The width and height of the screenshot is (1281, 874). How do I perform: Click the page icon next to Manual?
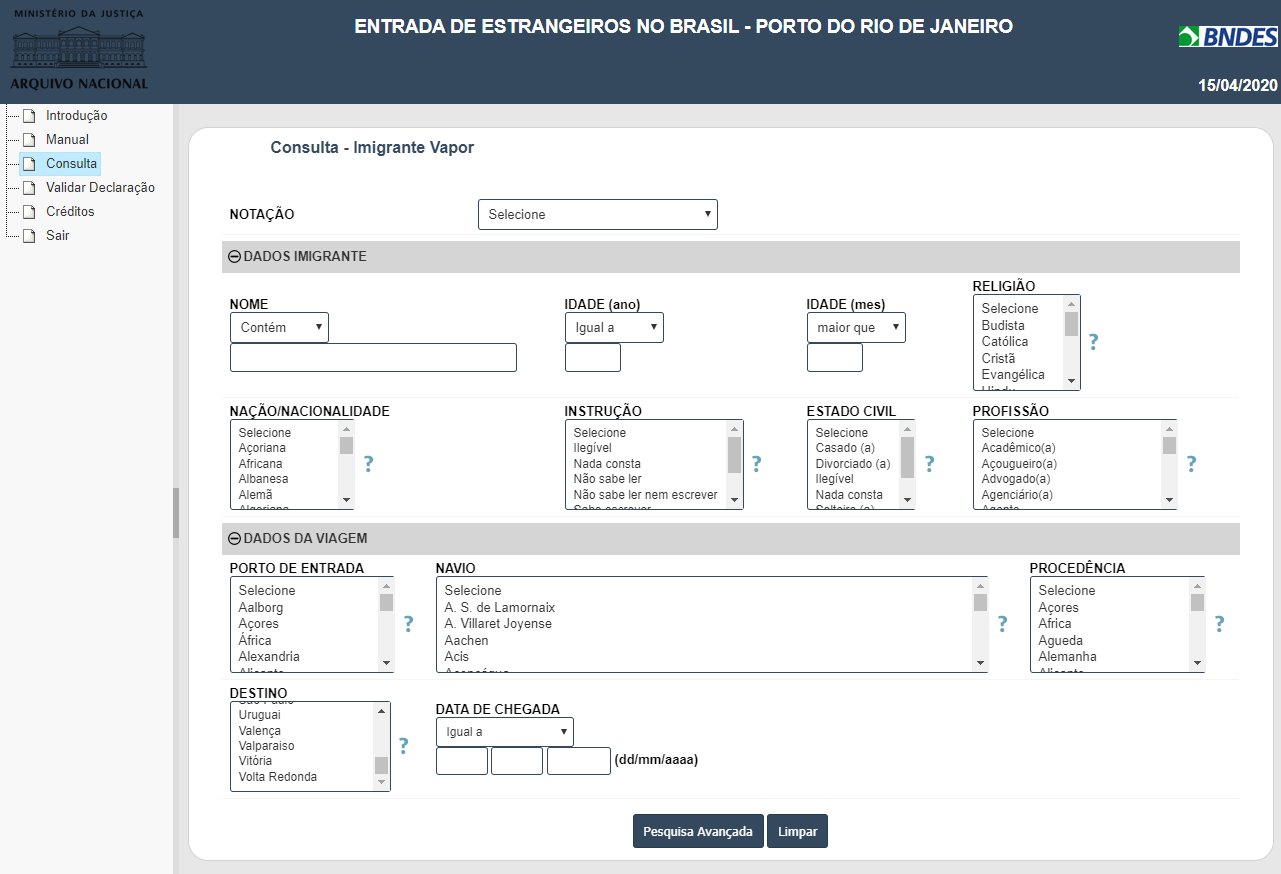click(x=29, y=140)
